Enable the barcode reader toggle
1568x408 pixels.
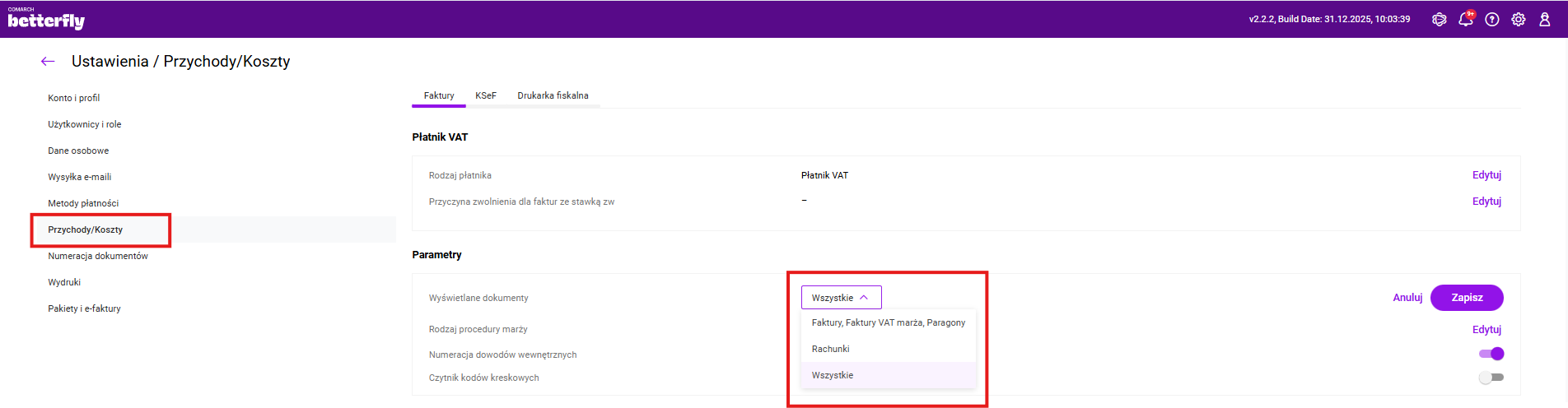(1491, 378)
